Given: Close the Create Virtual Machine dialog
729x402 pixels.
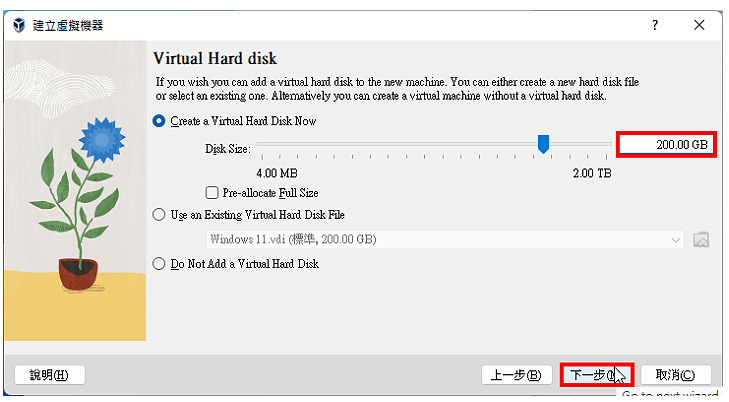Looking at the screenshot, I should coord(699,25).
